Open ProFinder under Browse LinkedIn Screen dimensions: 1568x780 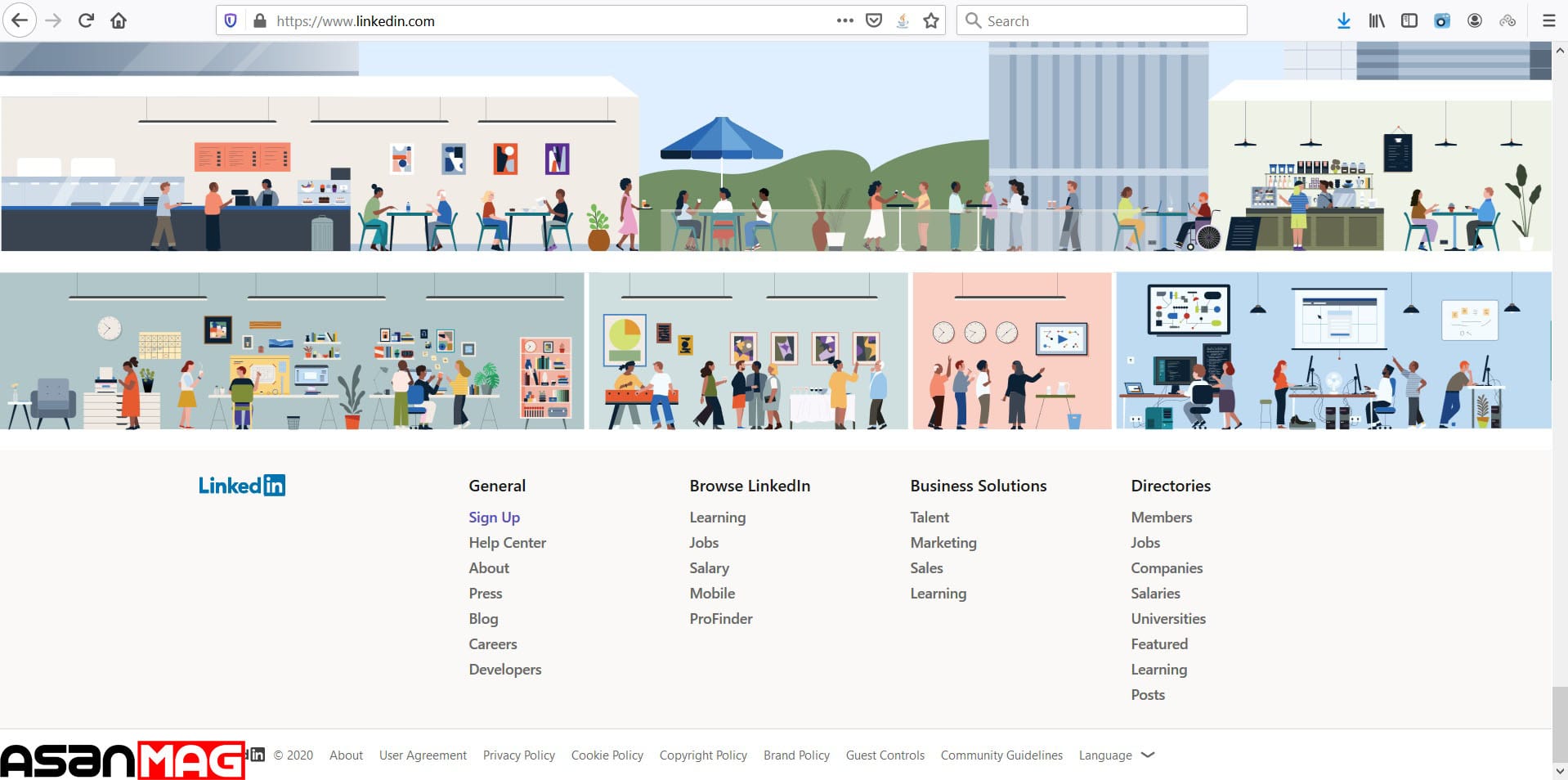pyautogui.click(x=720, y=618)
